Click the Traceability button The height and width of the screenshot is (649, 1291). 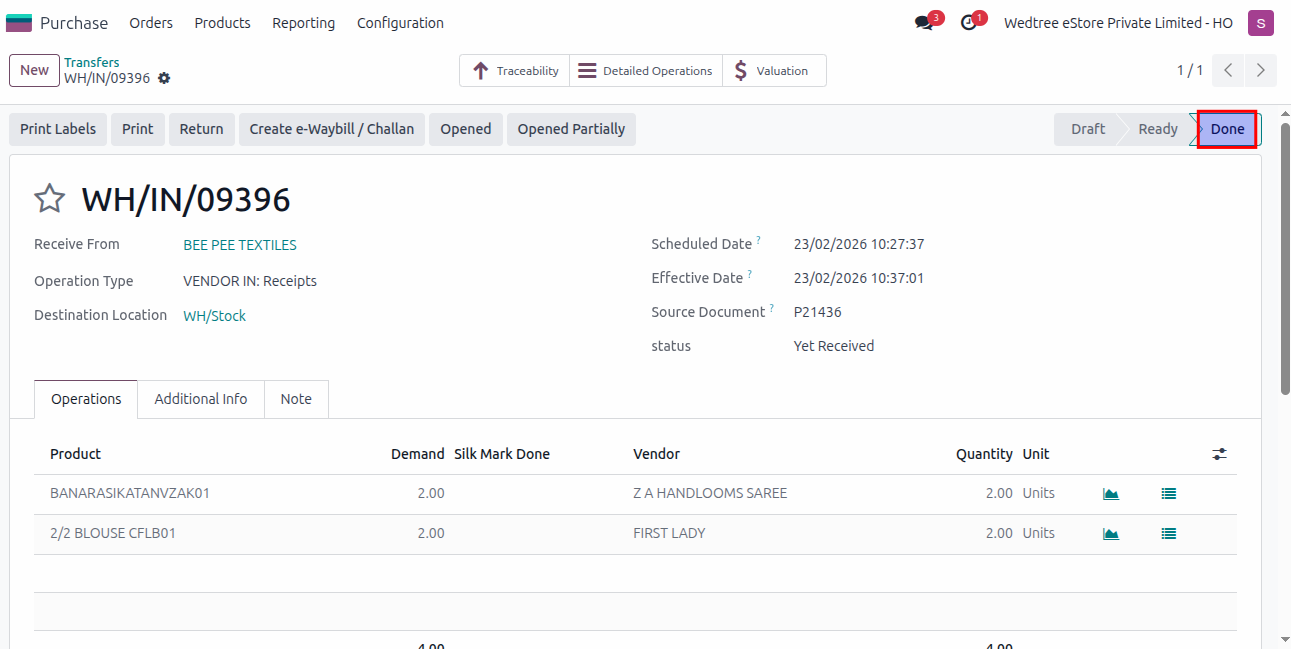coord(515,71)
